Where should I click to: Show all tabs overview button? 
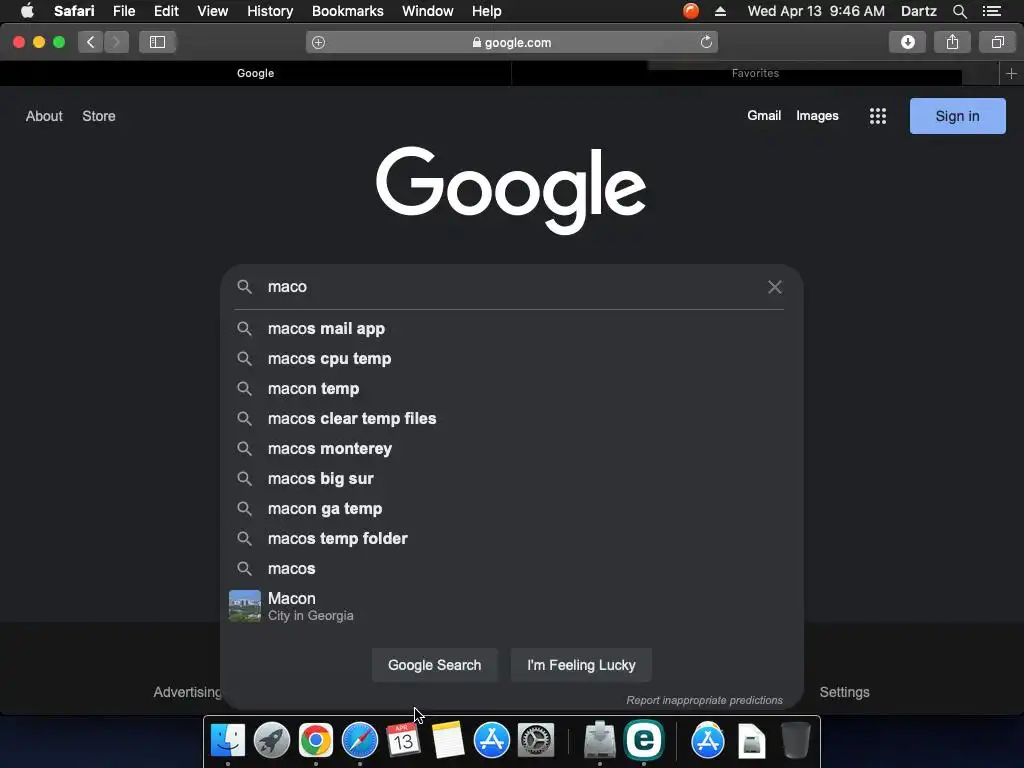click(997, 42)
